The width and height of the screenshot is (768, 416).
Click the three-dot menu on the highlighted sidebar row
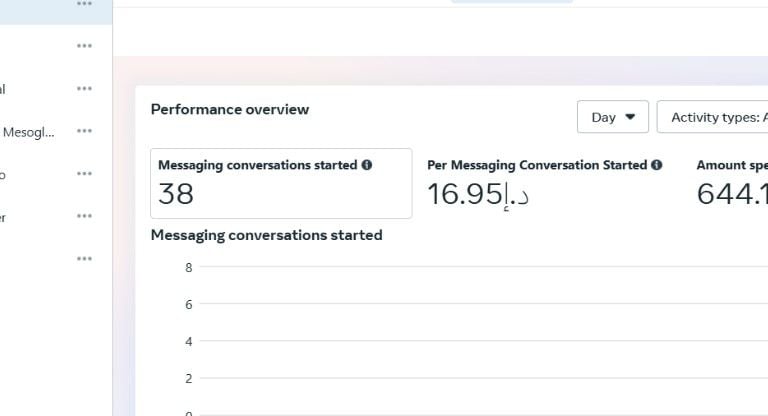(x=84, y=4)
